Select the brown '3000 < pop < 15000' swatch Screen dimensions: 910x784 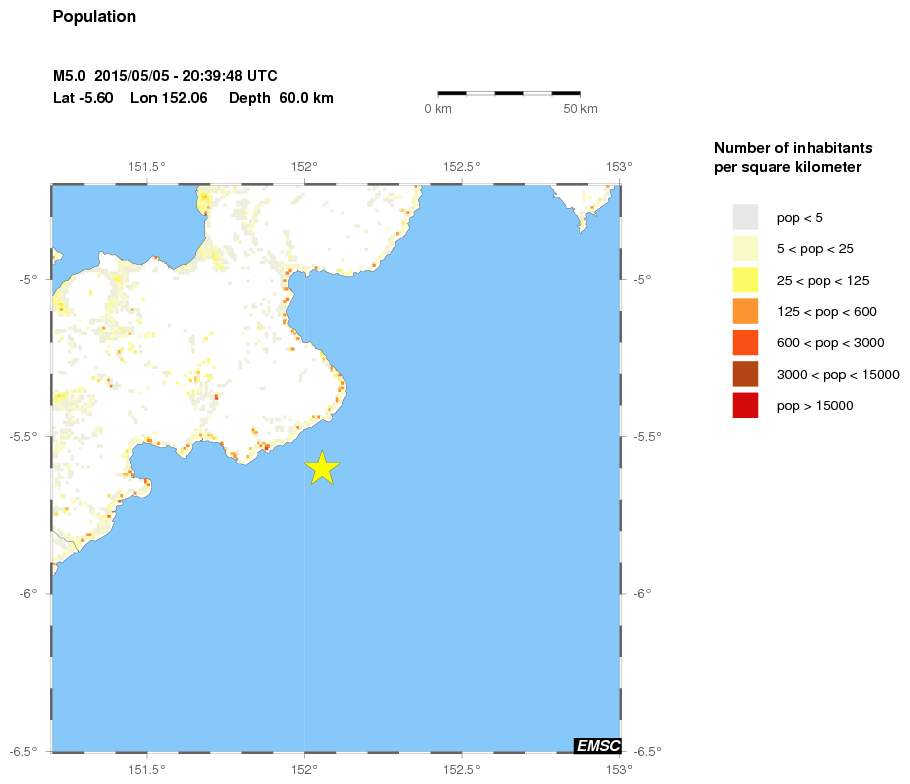coord(745,374)
